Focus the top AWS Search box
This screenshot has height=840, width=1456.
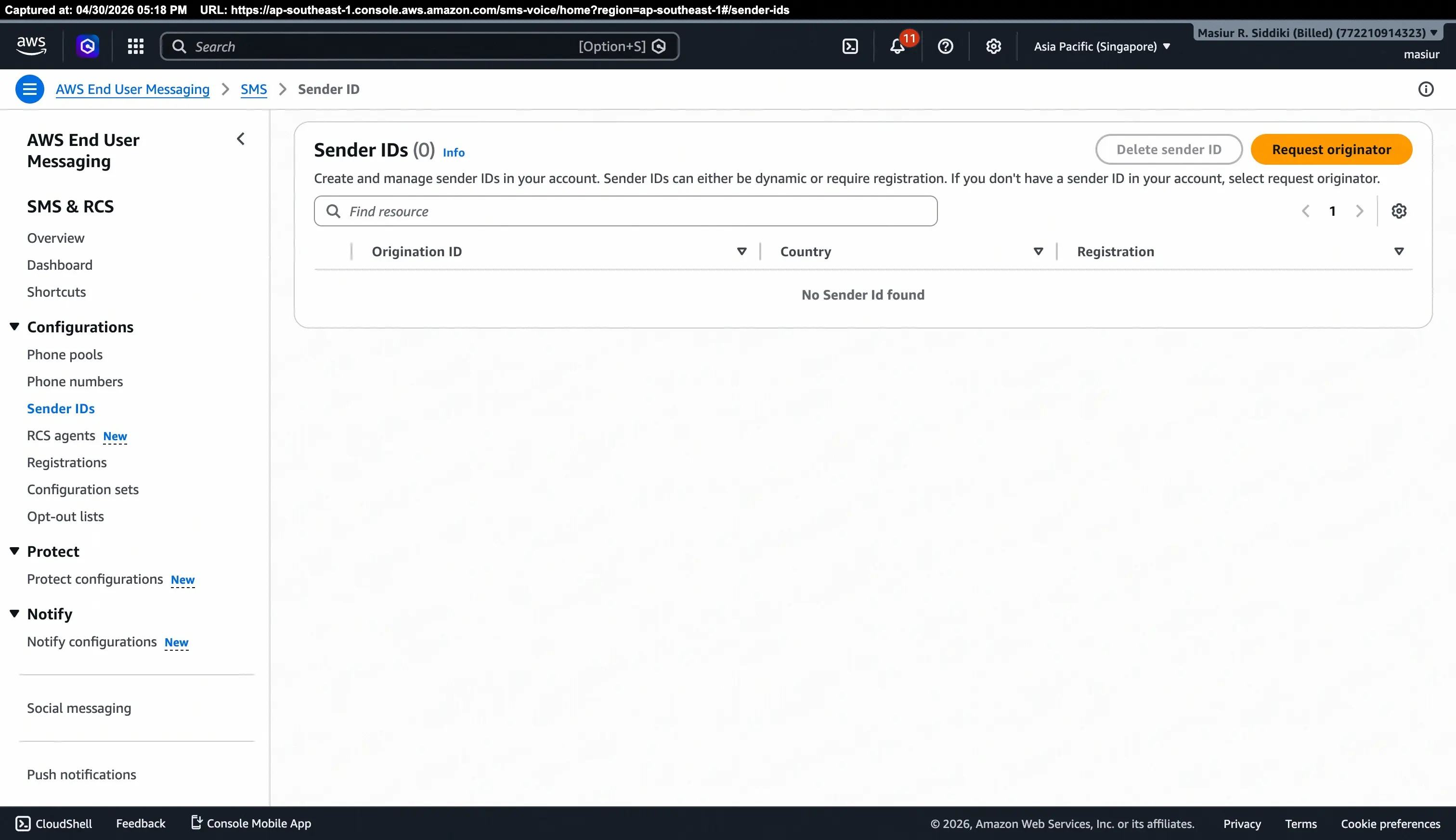pyautogui.click(x=419, y=46)
